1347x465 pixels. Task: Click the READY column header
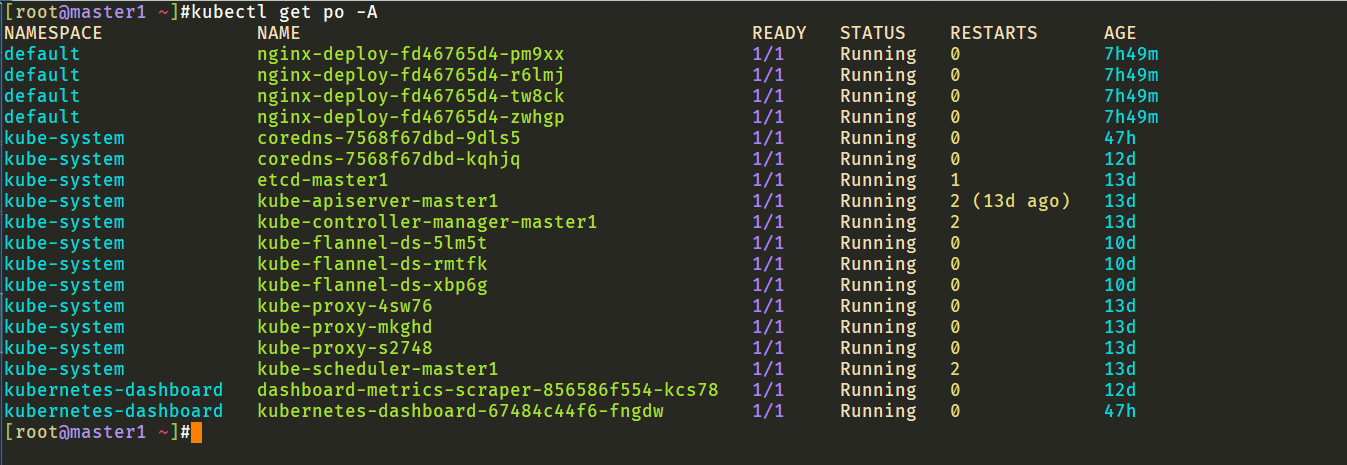pyautogui.click(x=779, y=33)
